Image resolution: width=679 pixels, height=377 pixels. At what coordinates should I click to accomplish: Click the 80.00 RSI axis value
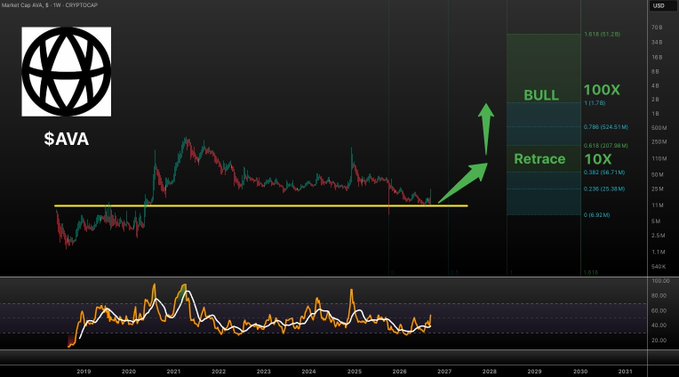click(x=659, y=296)
